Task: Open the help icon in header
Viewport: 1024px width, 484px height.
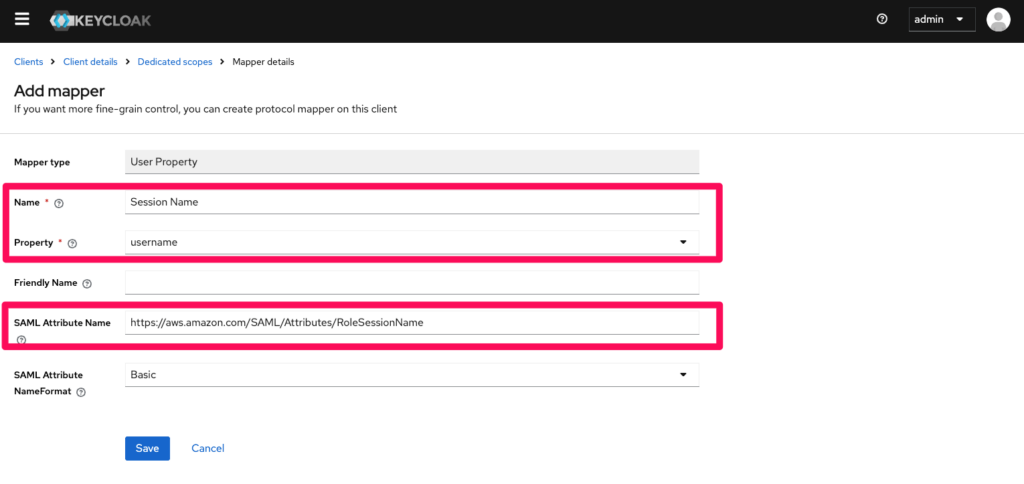Action: click(x=881, y=19)
